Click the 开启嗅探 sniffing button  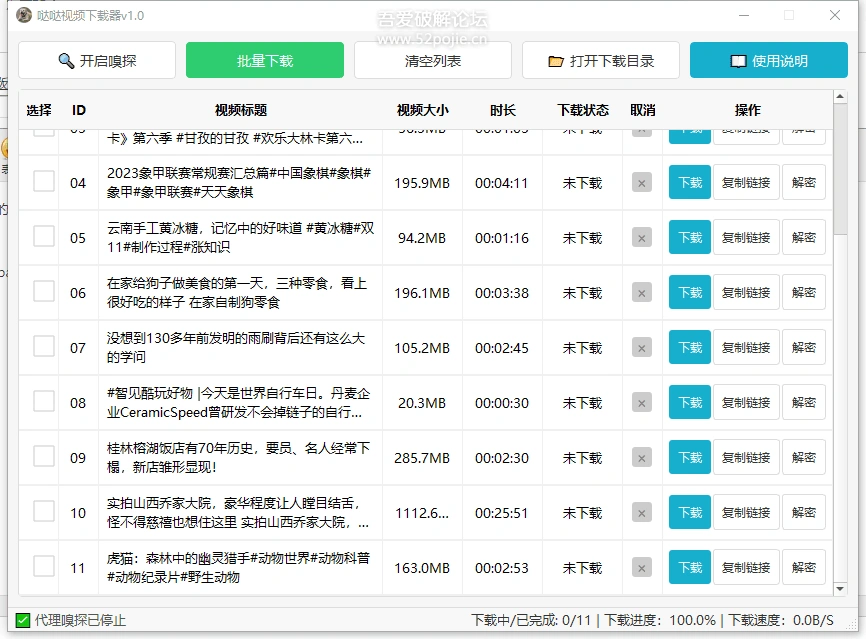[x=97, y=61]
